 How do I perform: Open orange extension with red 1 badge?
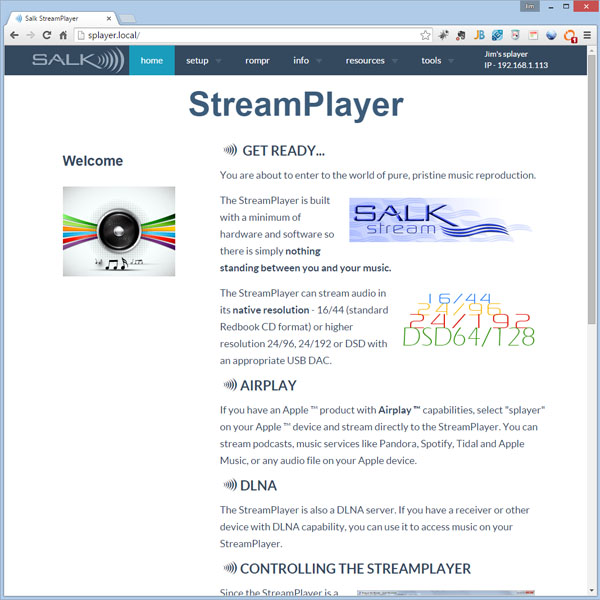pyautogui.click(x=570, y=36)
